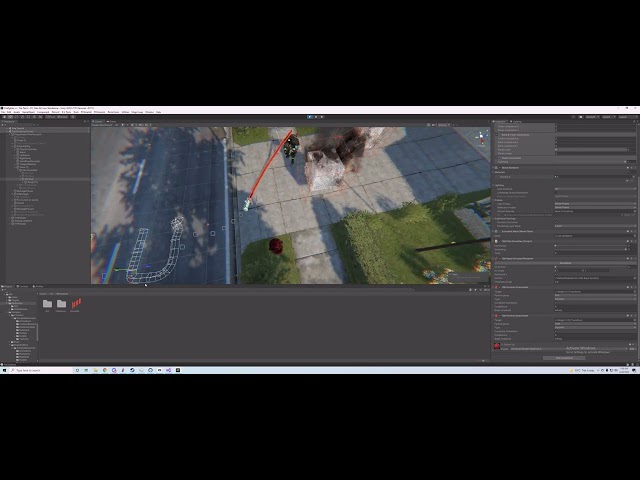Open Mesh Renderer component options menu
This screenshot has height=480, width=640.
click(636, 167)
